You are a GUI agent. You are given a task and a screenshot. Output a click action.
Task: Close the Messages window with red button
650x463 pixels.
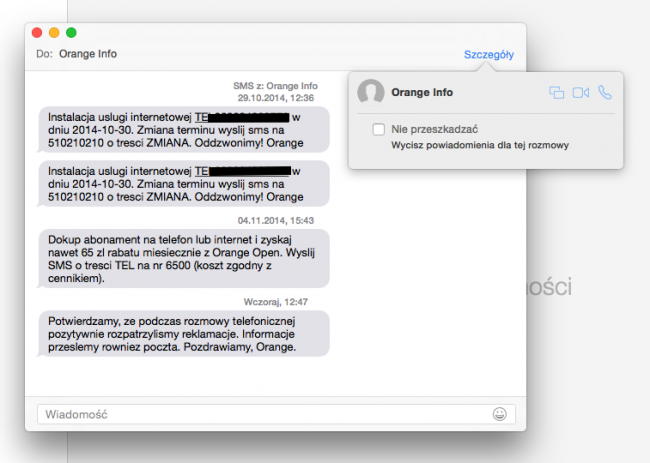[37, 32]
